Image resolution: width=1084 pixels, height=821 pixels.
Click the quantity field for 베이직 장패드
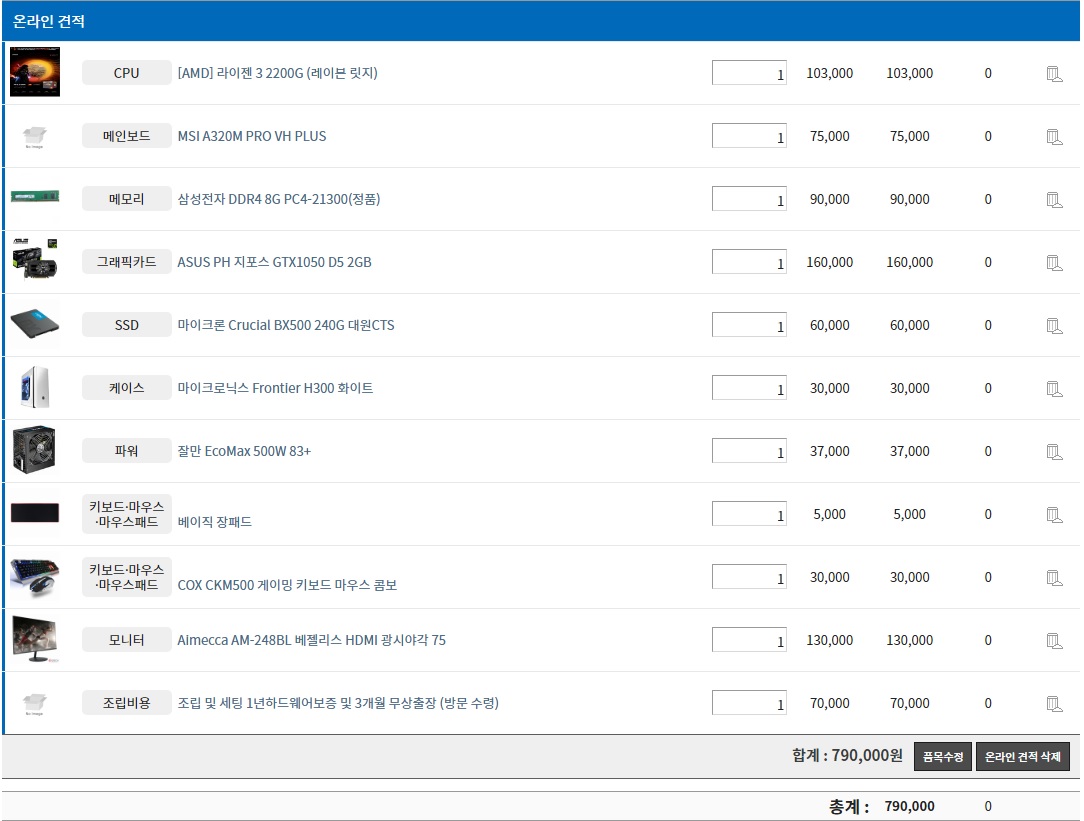749,514
